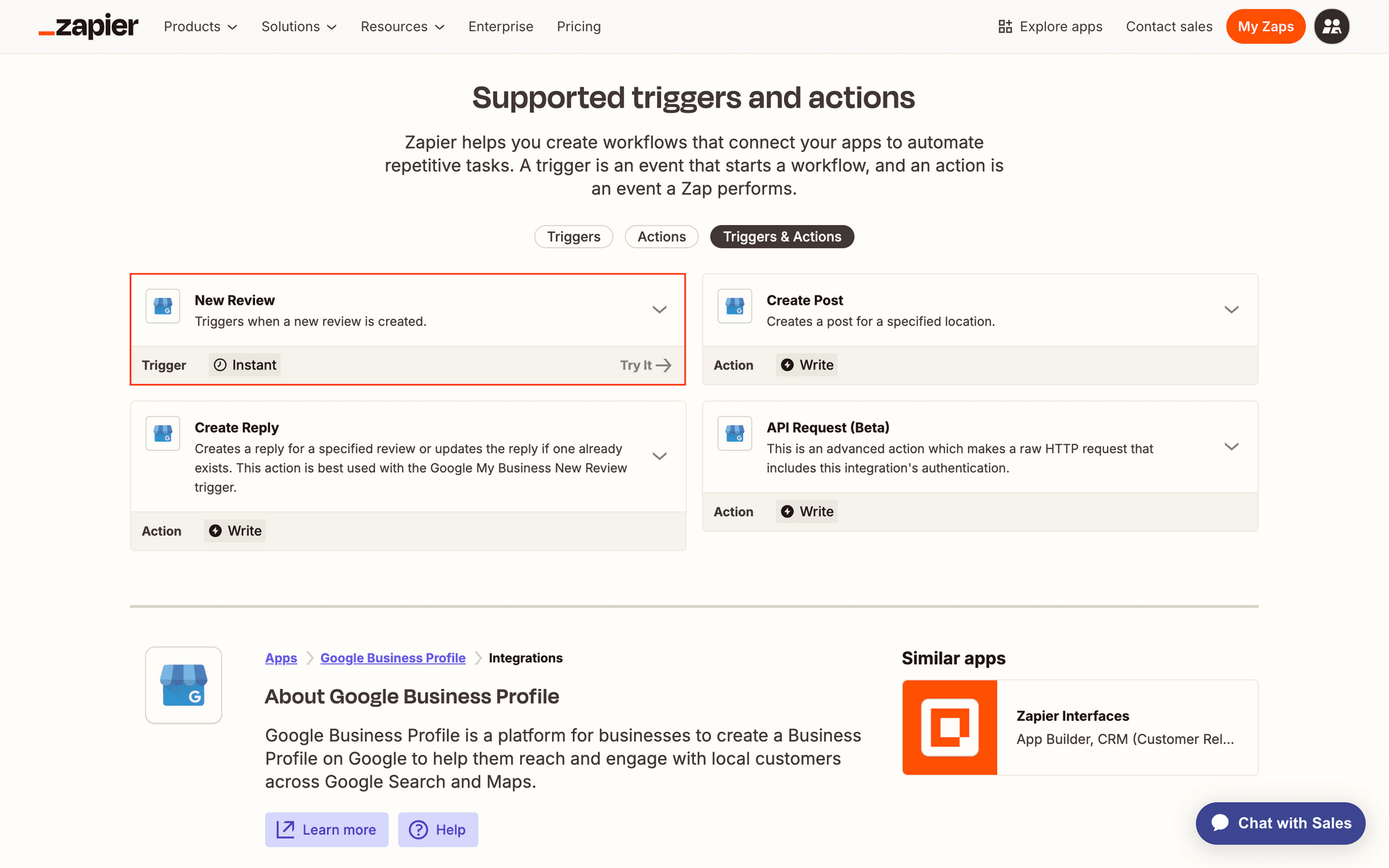Click the Instant badge on New Review

click(244, 365)
